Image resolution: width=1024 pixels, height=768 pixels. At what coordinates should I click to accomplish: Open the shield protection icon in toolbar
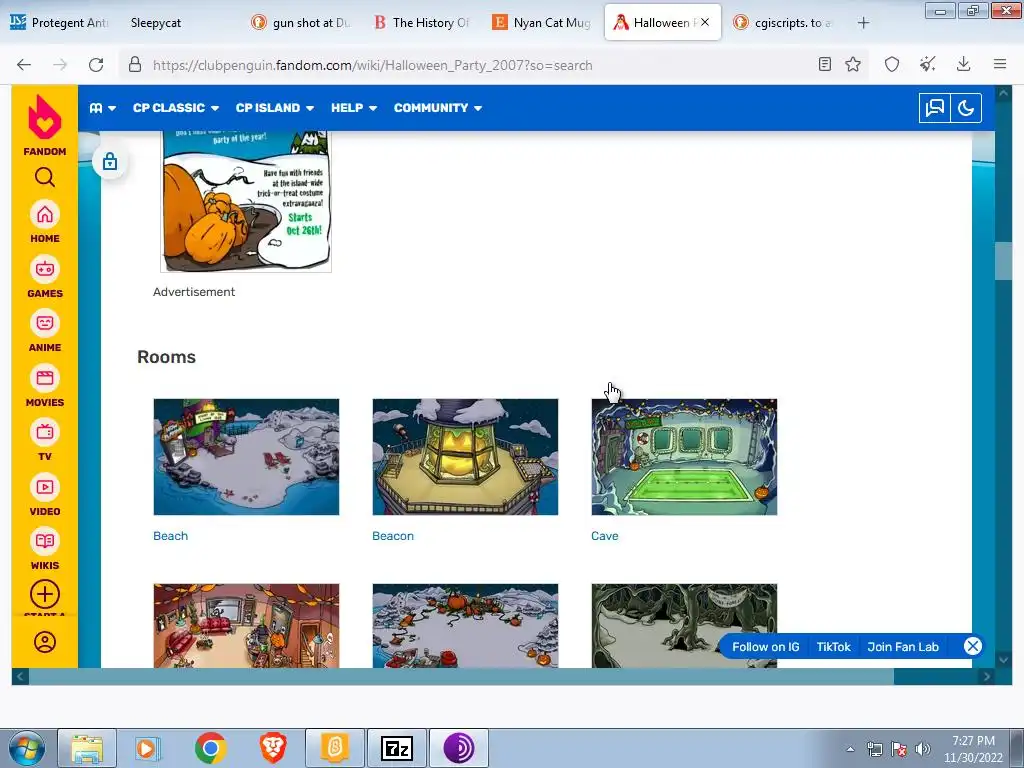(891, 64)
